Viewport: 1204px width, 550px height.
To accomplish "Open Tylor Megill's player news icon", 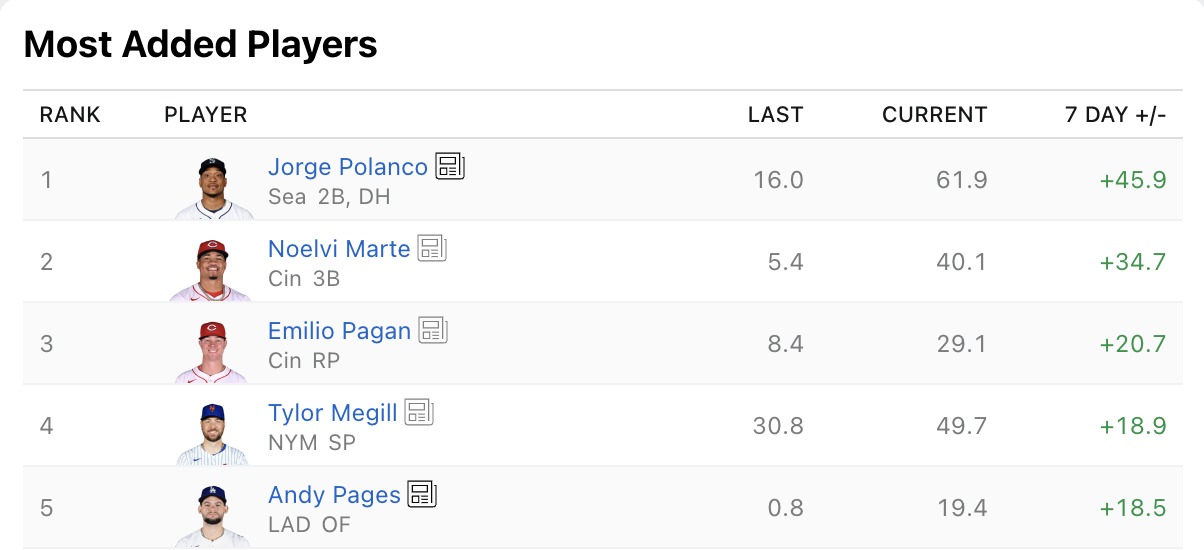I will pyautogui.click(x=419, y=412).
